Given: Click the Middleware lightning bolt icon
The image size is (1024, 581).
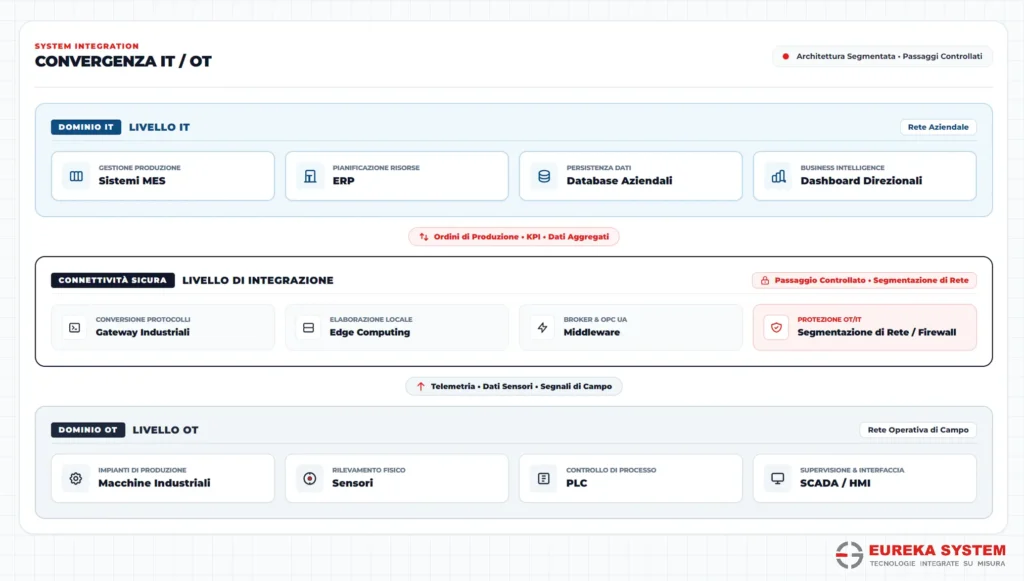Looking at the screenshot, I should 543,328.
